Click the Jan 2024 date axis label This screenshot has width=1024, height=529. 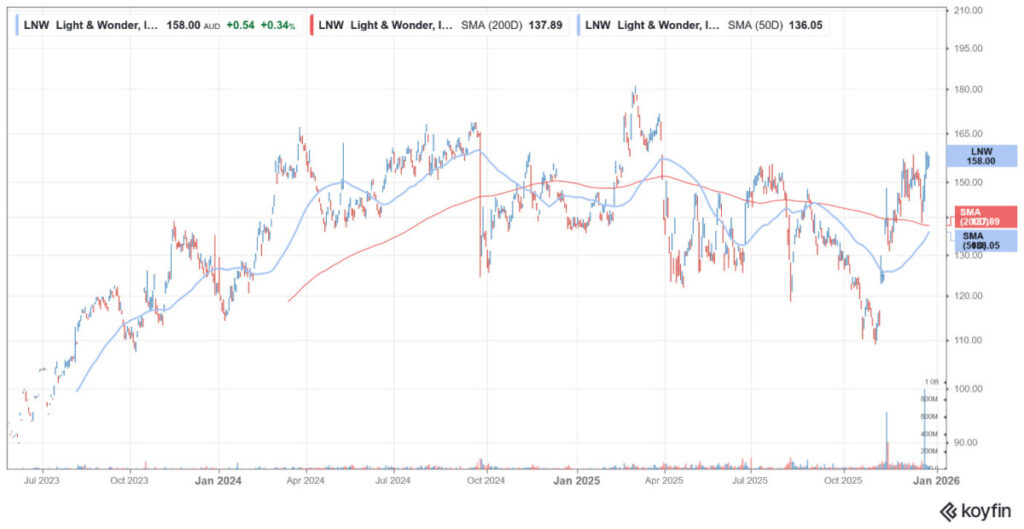coord(219,481)
